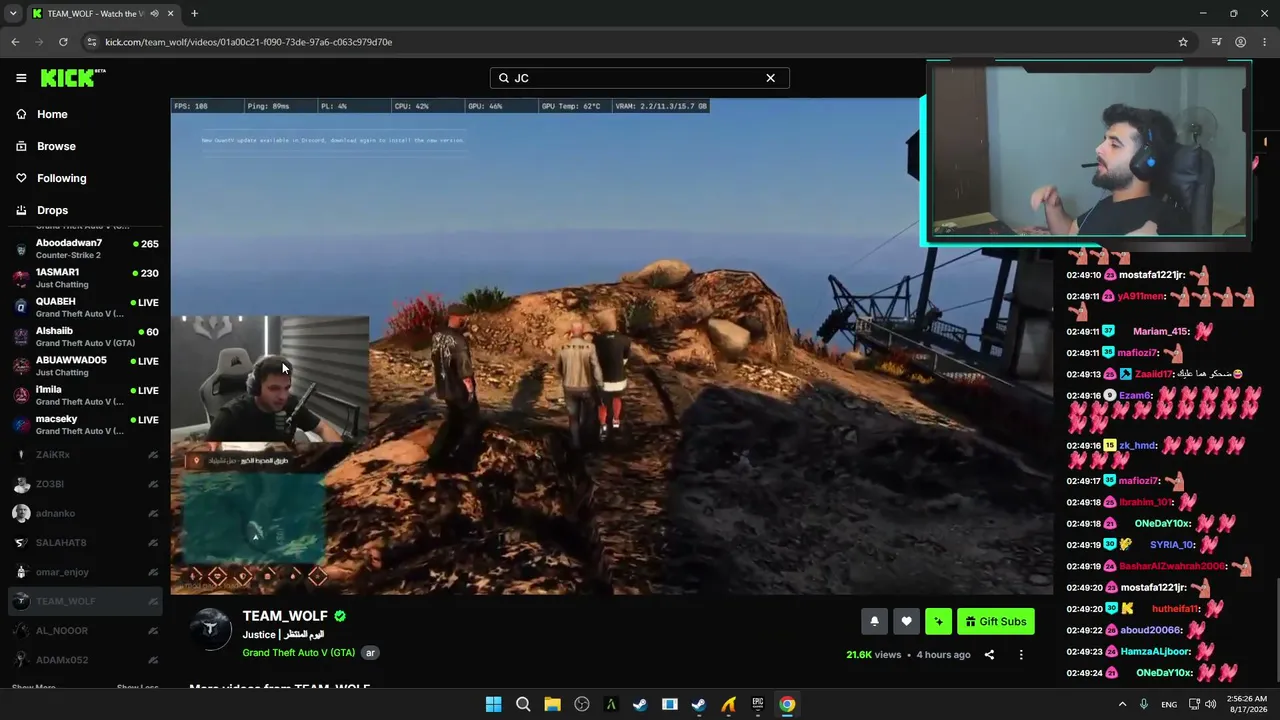Click the 'ar' language tag
Screen dimensions: 1280x720
[370, 653]
